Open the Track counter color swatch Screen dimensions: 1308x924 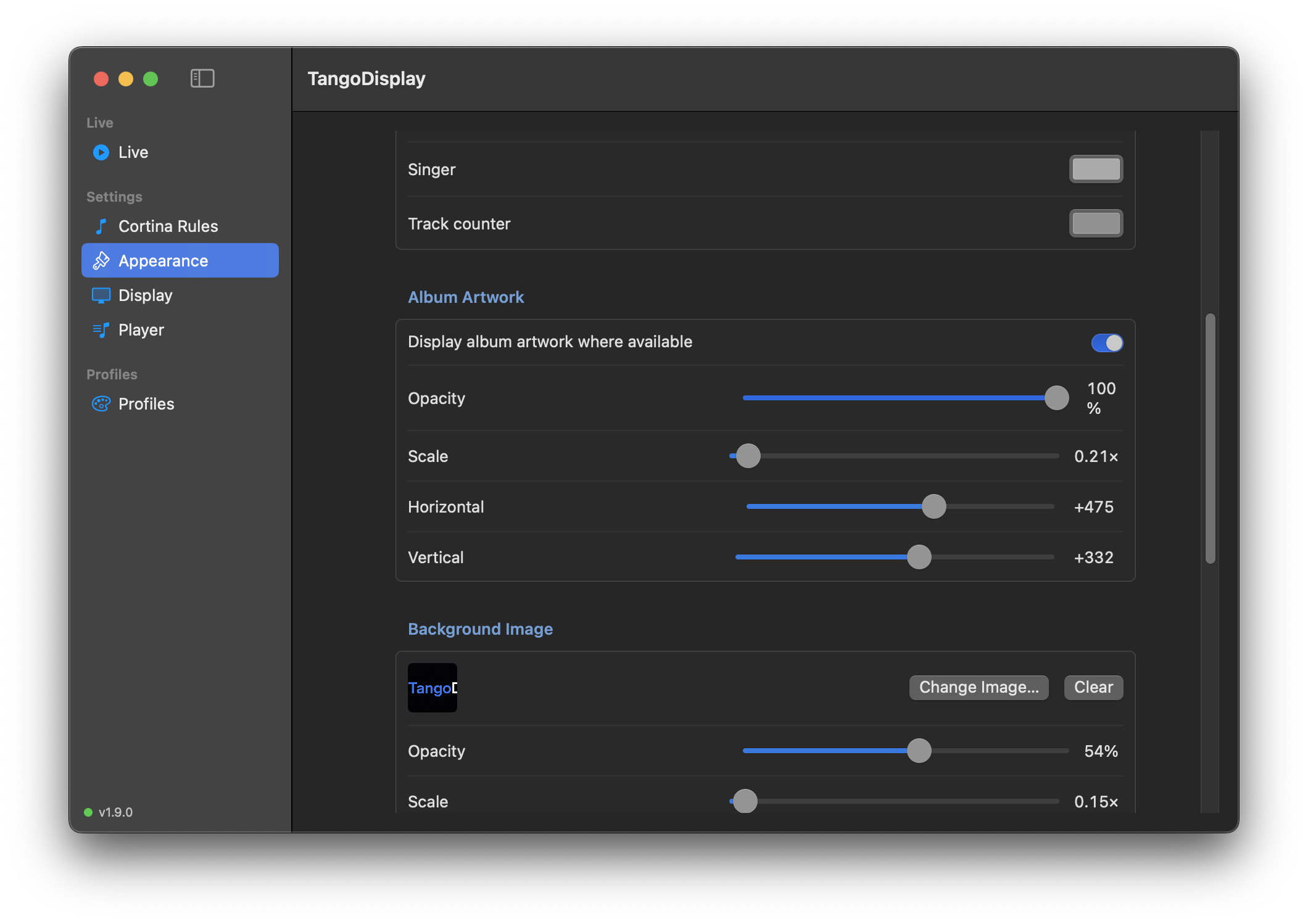[1096, 223]
